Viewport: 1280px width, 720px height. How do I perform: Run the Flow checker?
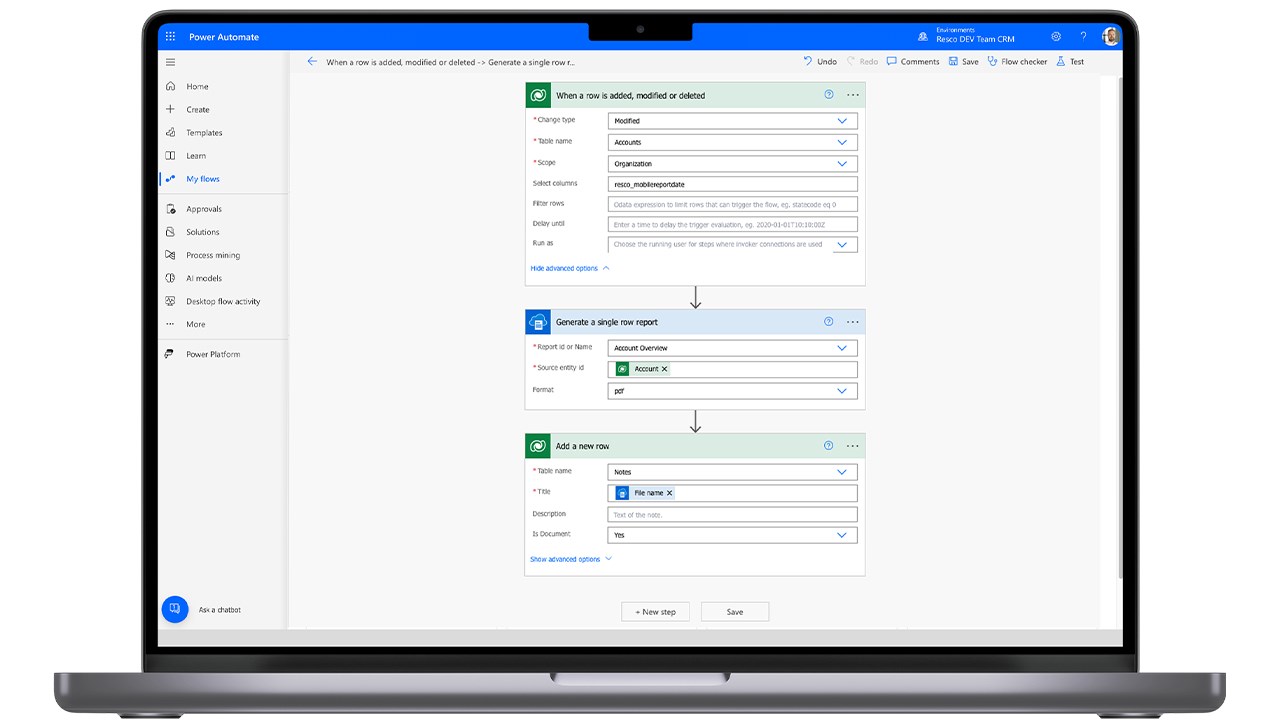coord(1017,62)
